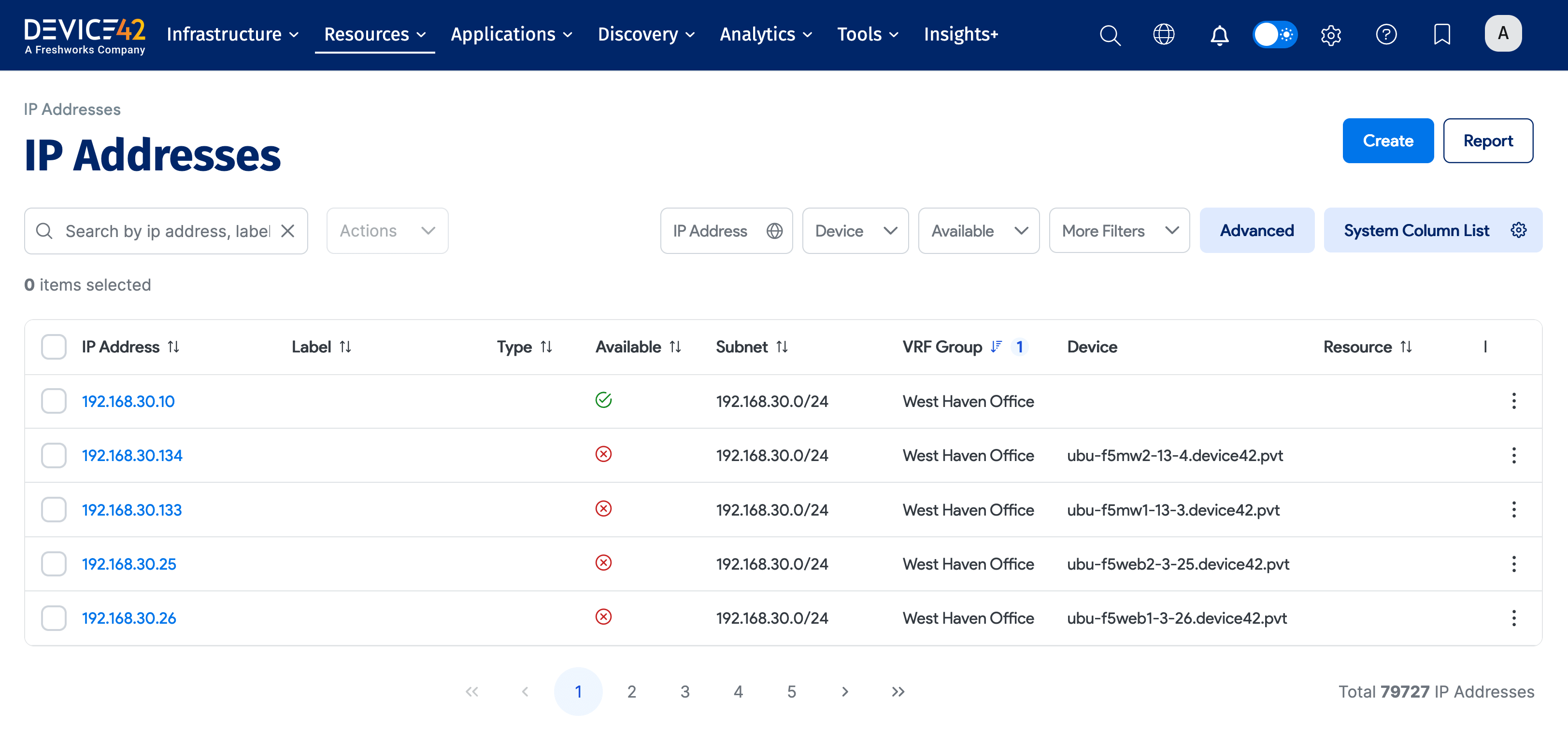The height and width of the screenshot is (756, 1568).
Task: Open the global search magnifier icon
Action: [x=1110, y=35]
